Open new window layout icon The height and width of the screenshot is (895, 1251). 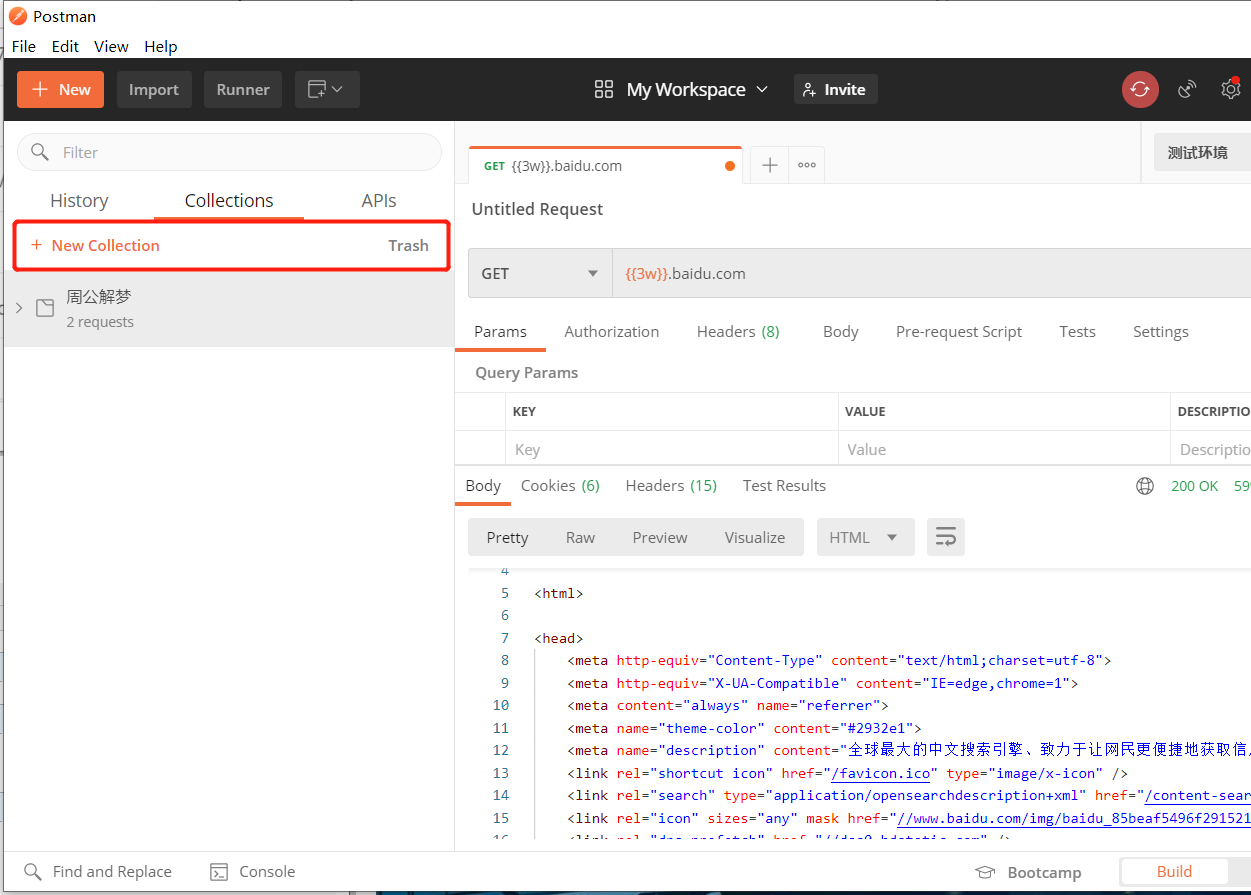click(327, 89)
